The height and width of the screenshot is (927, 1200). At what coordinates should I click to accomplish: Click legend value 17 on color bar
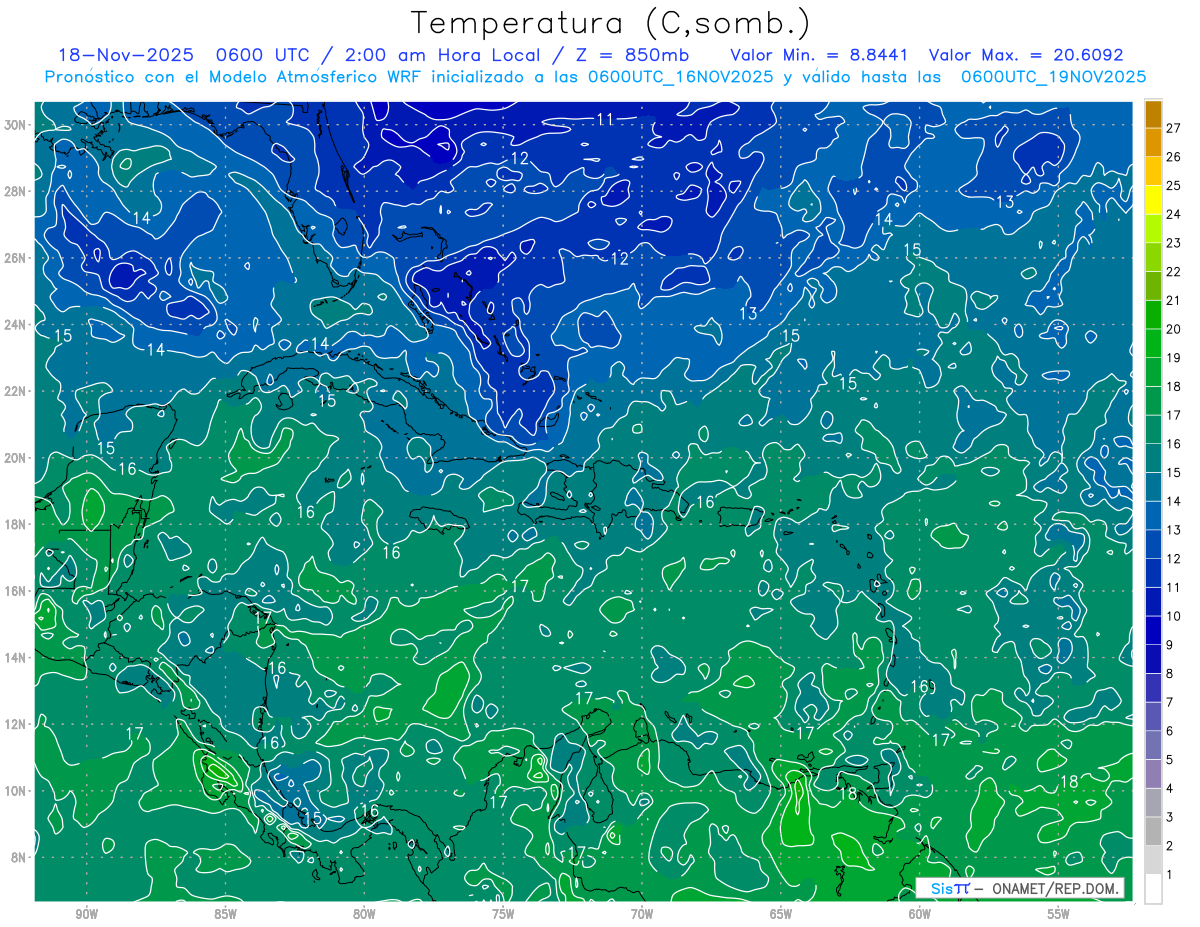click(1173, 415)
